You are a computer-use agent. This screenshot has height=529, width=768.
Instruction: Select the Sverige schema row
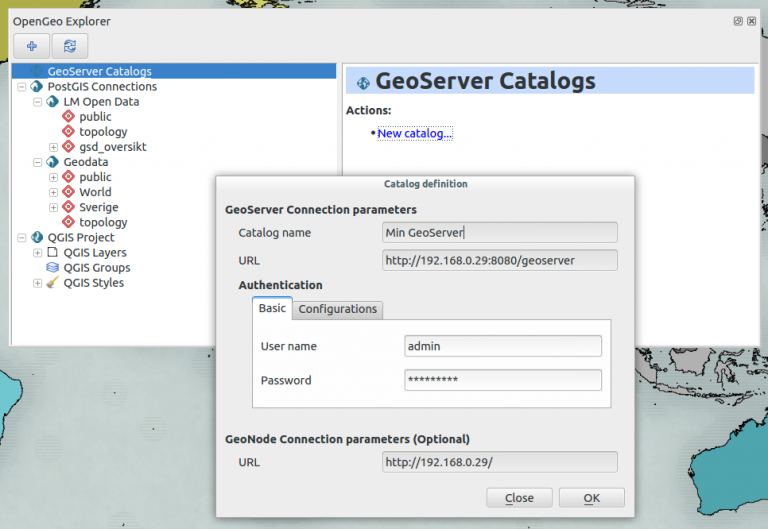pos(98,207)
